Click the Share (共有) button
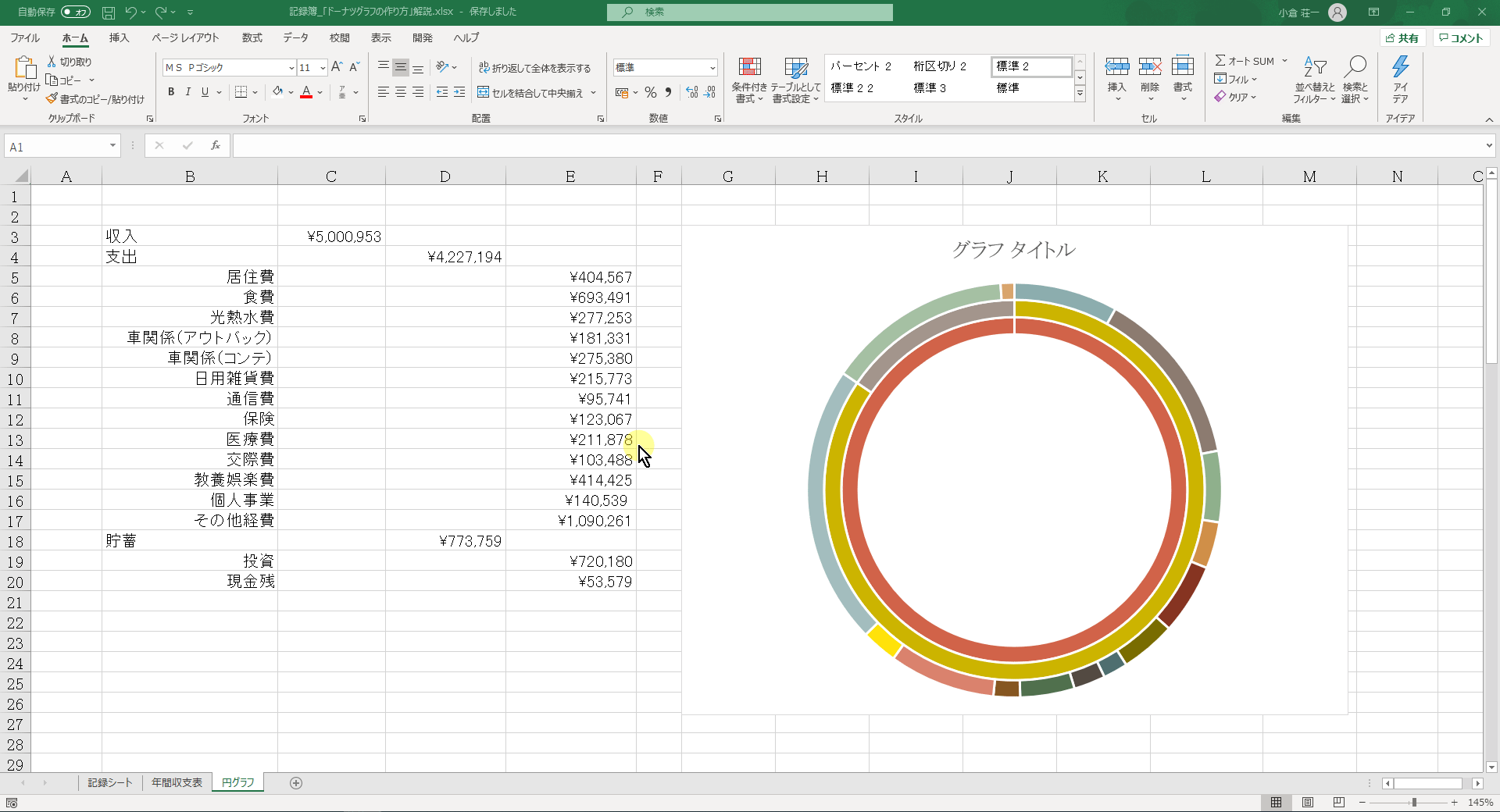 click(x=1402, y=38)
